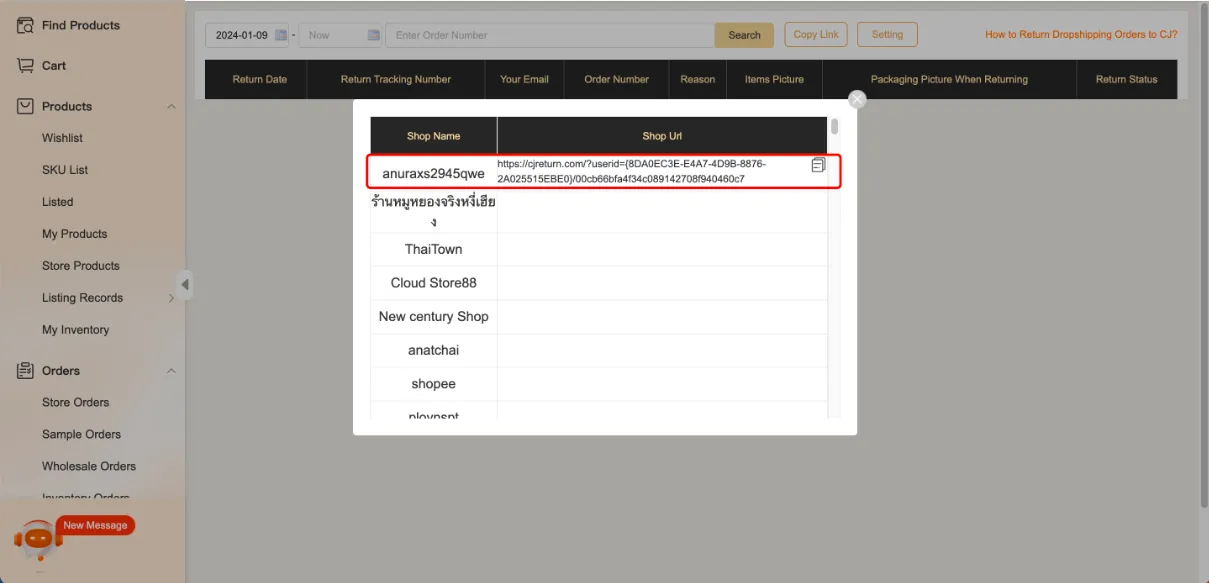This screenshot has height=583, width=1209.
Task: Click the Copy Link button
Action: pyautogui.click(x=815, y=34)
